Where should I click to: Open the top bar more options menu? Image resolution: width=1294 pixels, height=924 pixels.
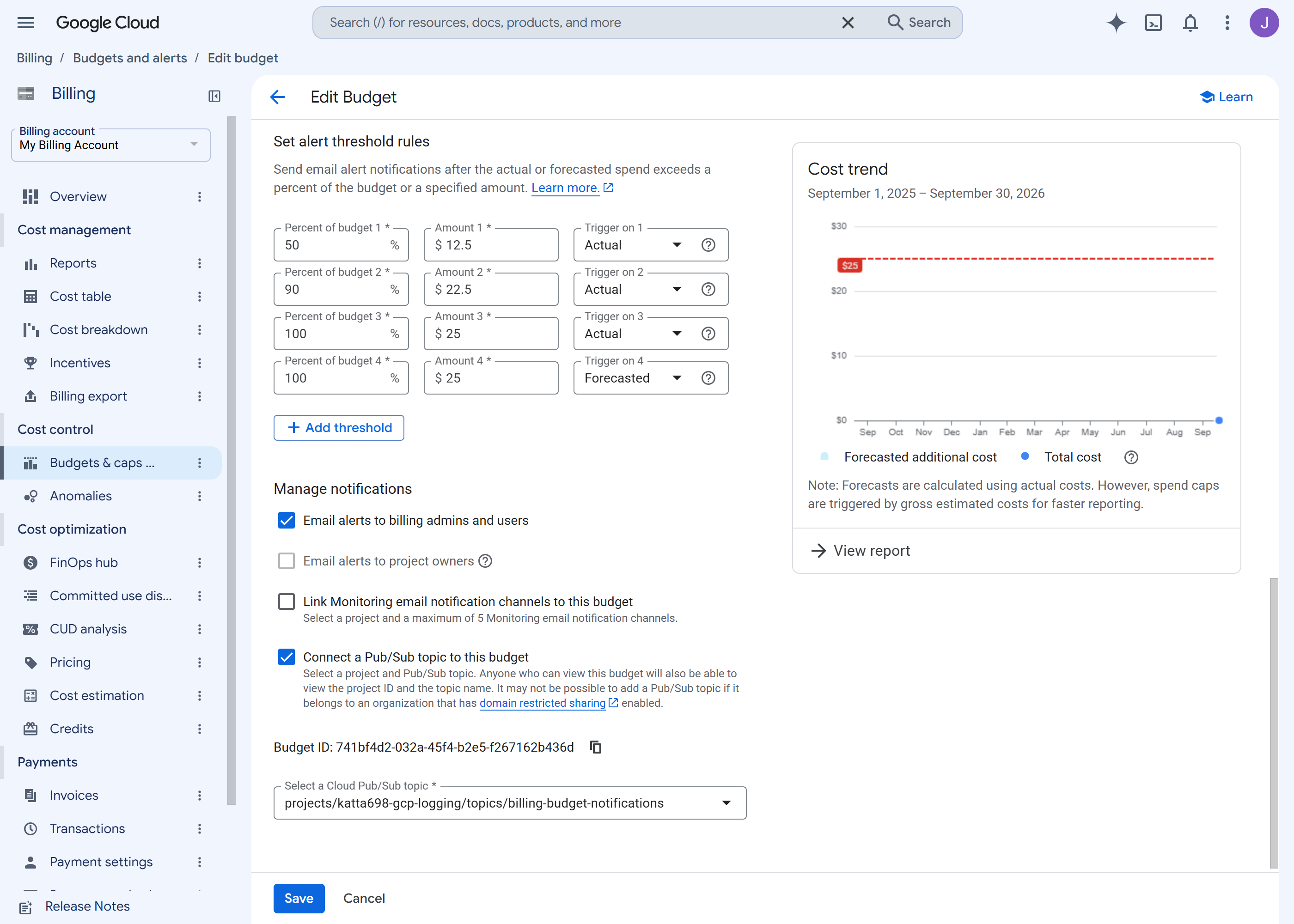coord(1227,23)
